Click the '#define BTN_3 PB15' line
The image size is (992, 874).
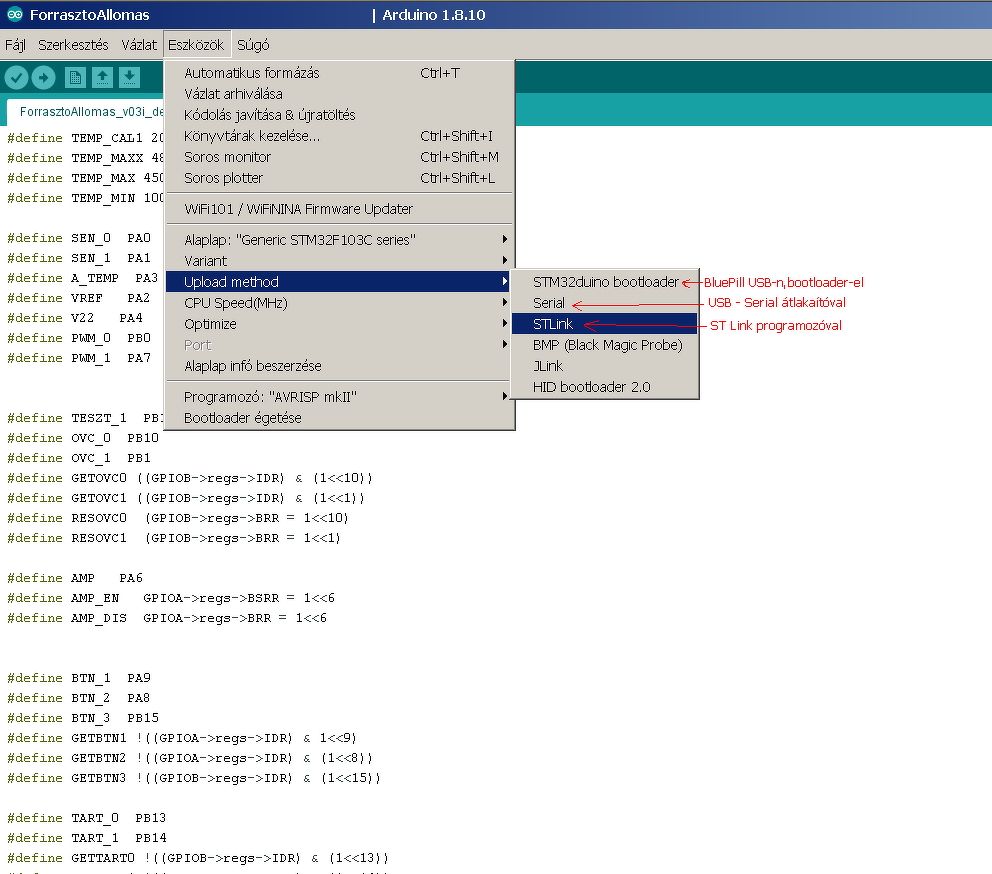click(83, 718)
